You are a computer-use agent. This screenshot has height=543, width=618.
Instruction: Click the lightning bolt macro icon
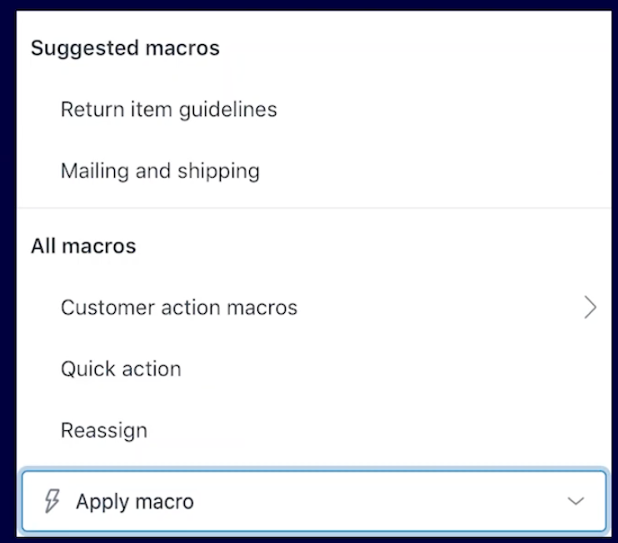pyautogui.click(x=52, y=501)
